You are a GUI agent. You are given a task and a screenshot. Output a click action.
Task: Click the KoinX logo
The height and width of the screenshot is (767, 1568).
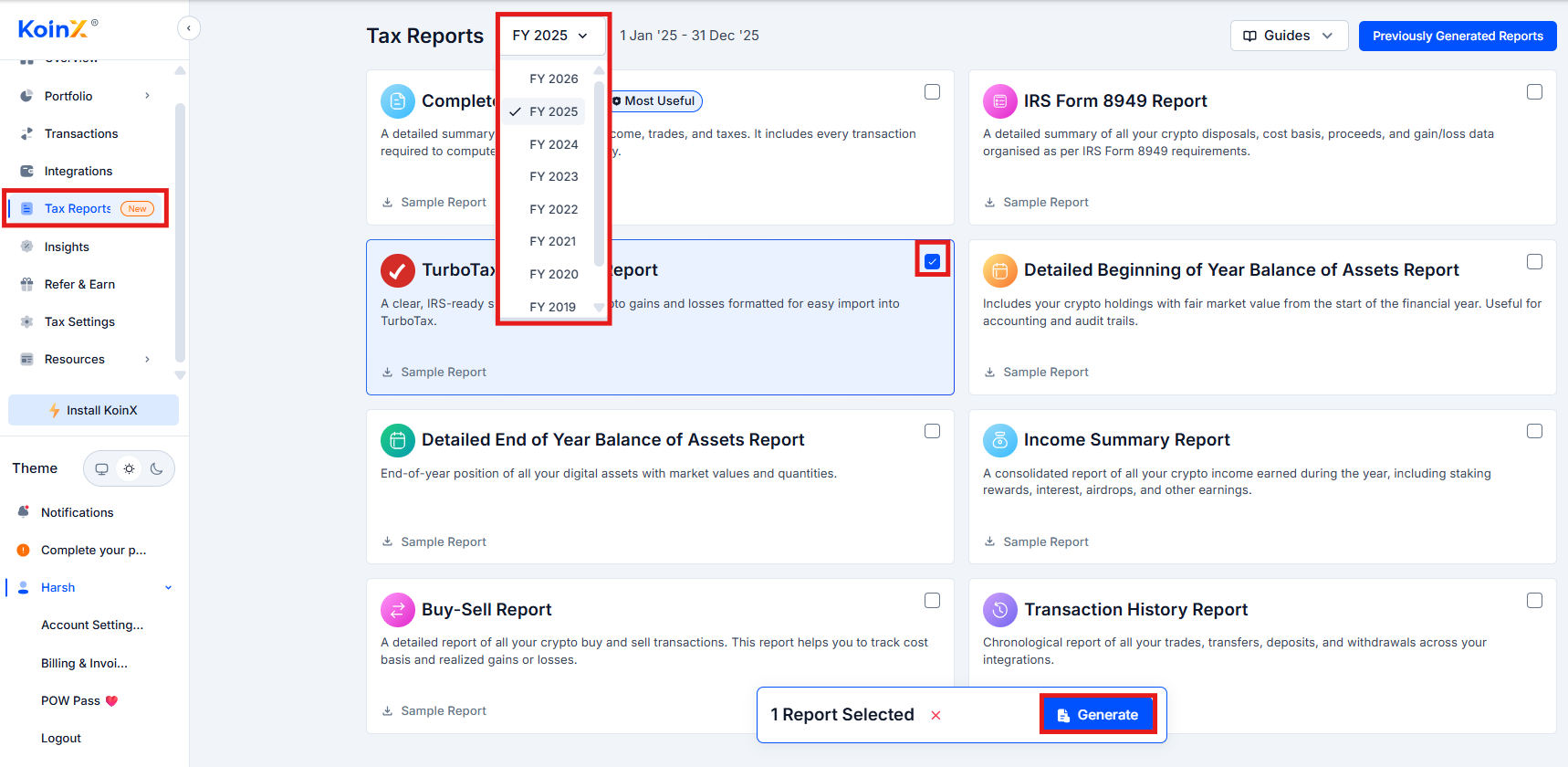pos(57,28)
